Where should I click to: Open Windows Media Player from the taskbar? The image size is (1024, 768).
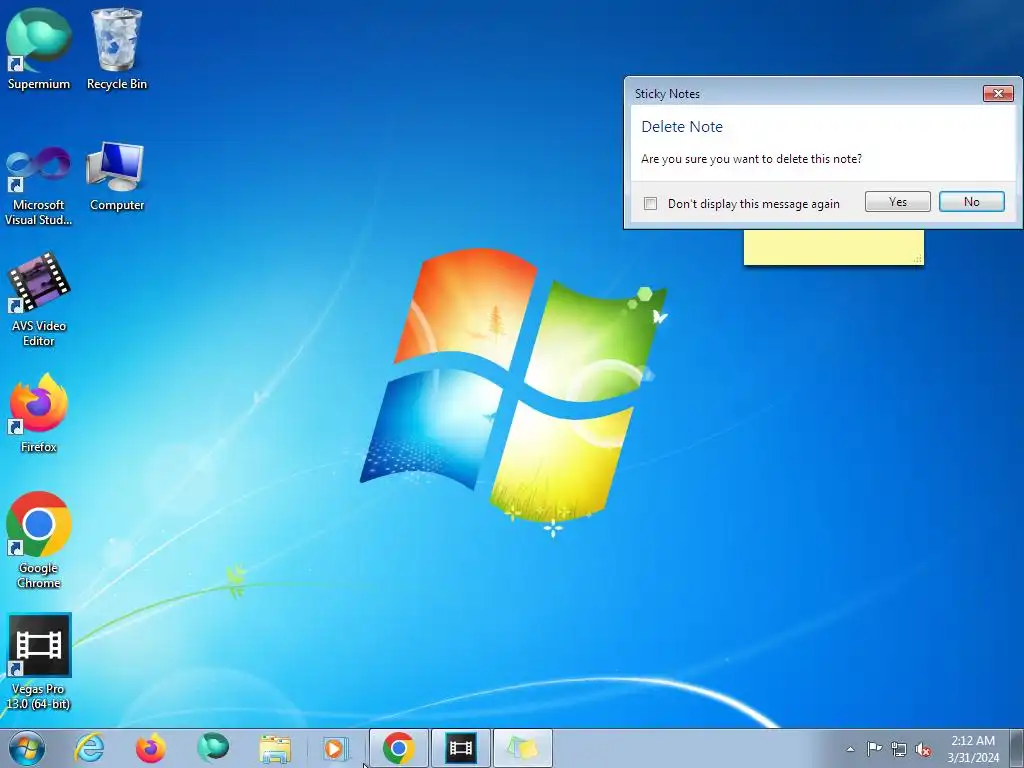coord(336,748)
